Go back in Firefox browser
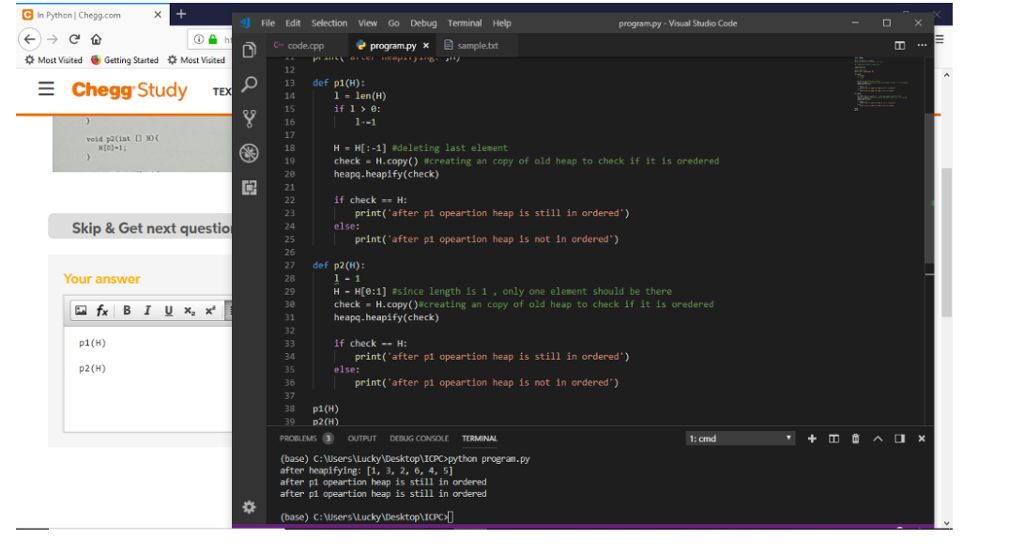The height and width of the screenshot is (555, 1024). tap(29, 39)
